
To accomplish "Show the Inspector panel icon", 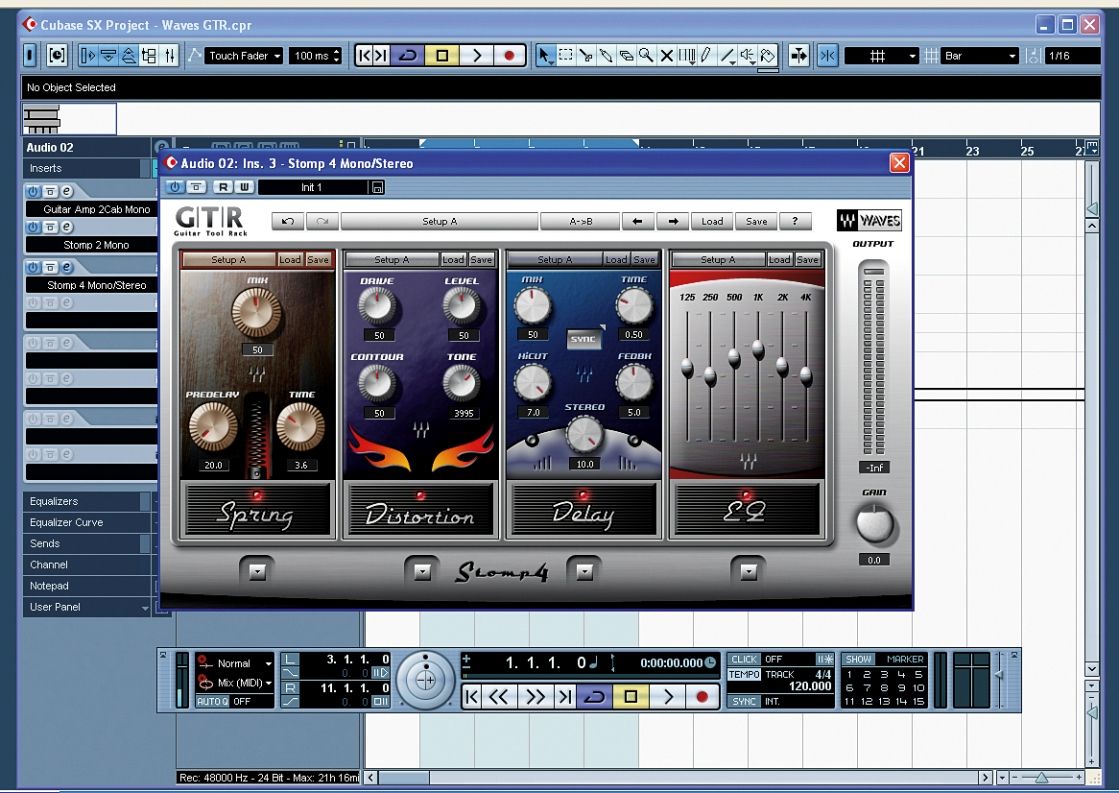I will [88, 56].
